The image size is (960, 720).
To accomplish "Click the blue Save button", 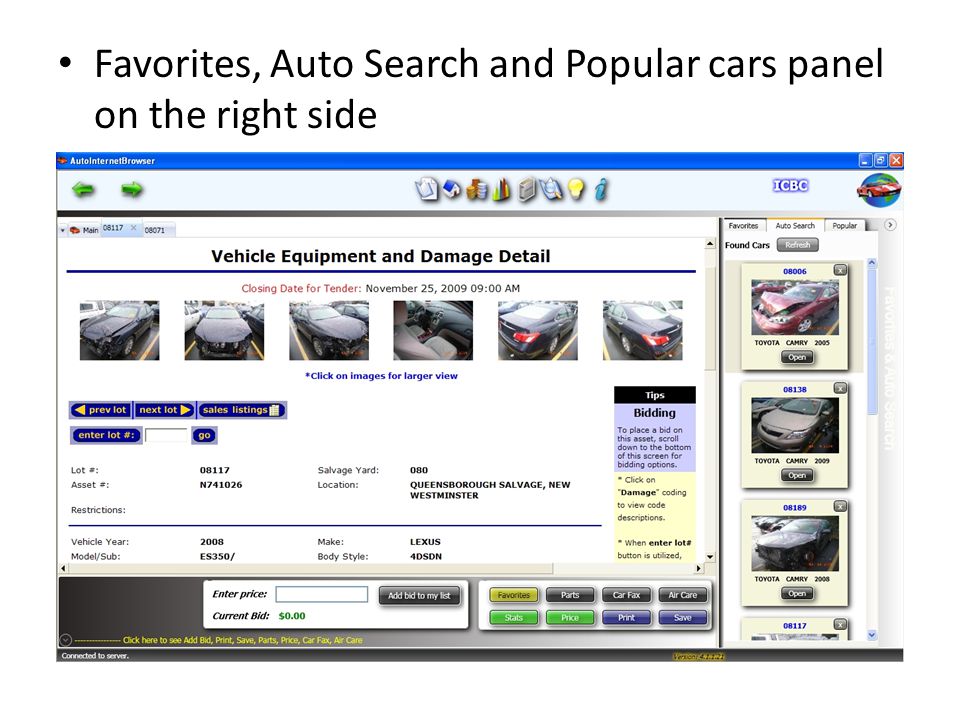I will [x=683, y=618].
